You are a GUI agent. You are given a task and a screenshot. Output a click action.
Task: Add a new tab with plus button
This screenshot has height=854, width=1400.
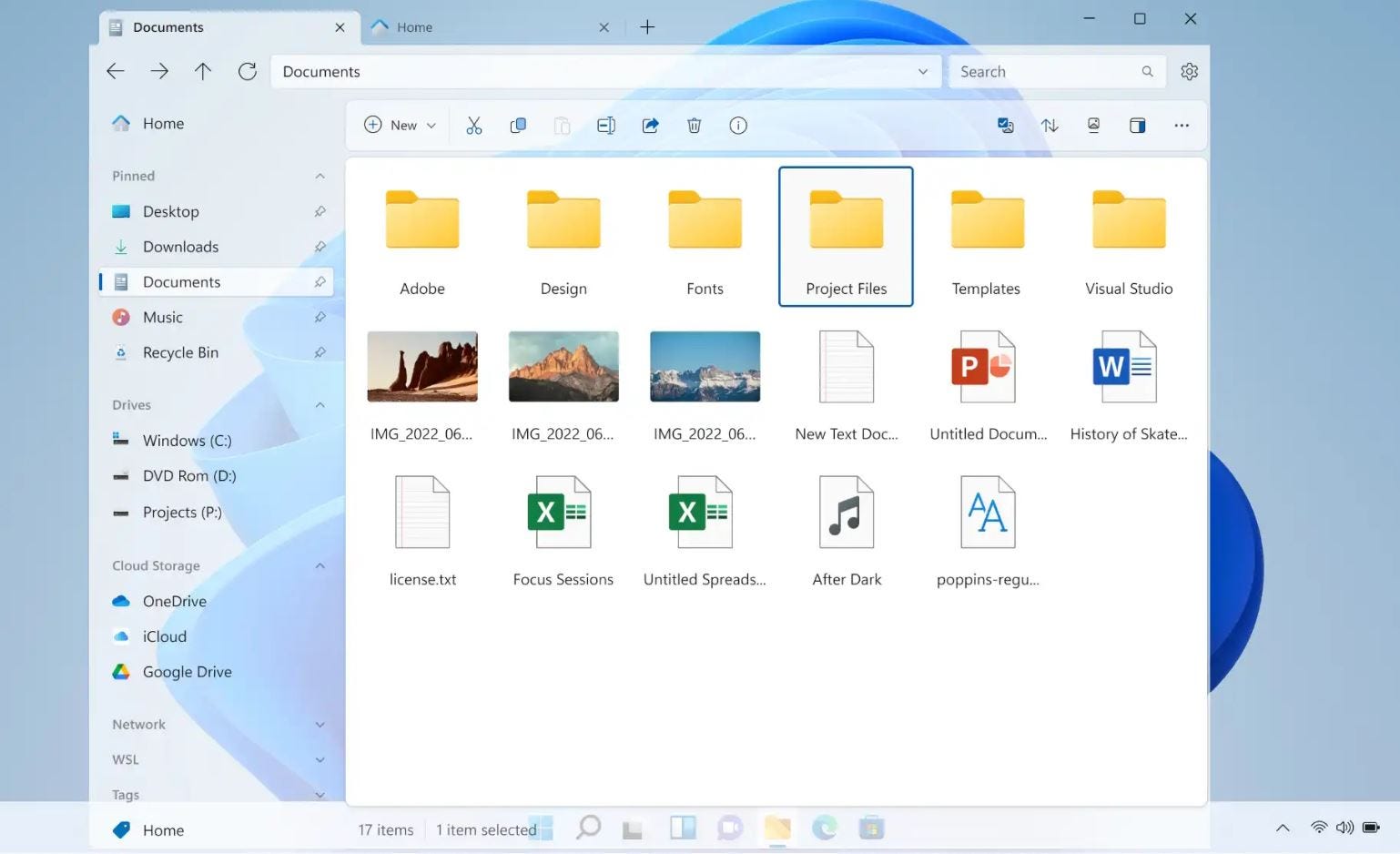pos(647,27)
